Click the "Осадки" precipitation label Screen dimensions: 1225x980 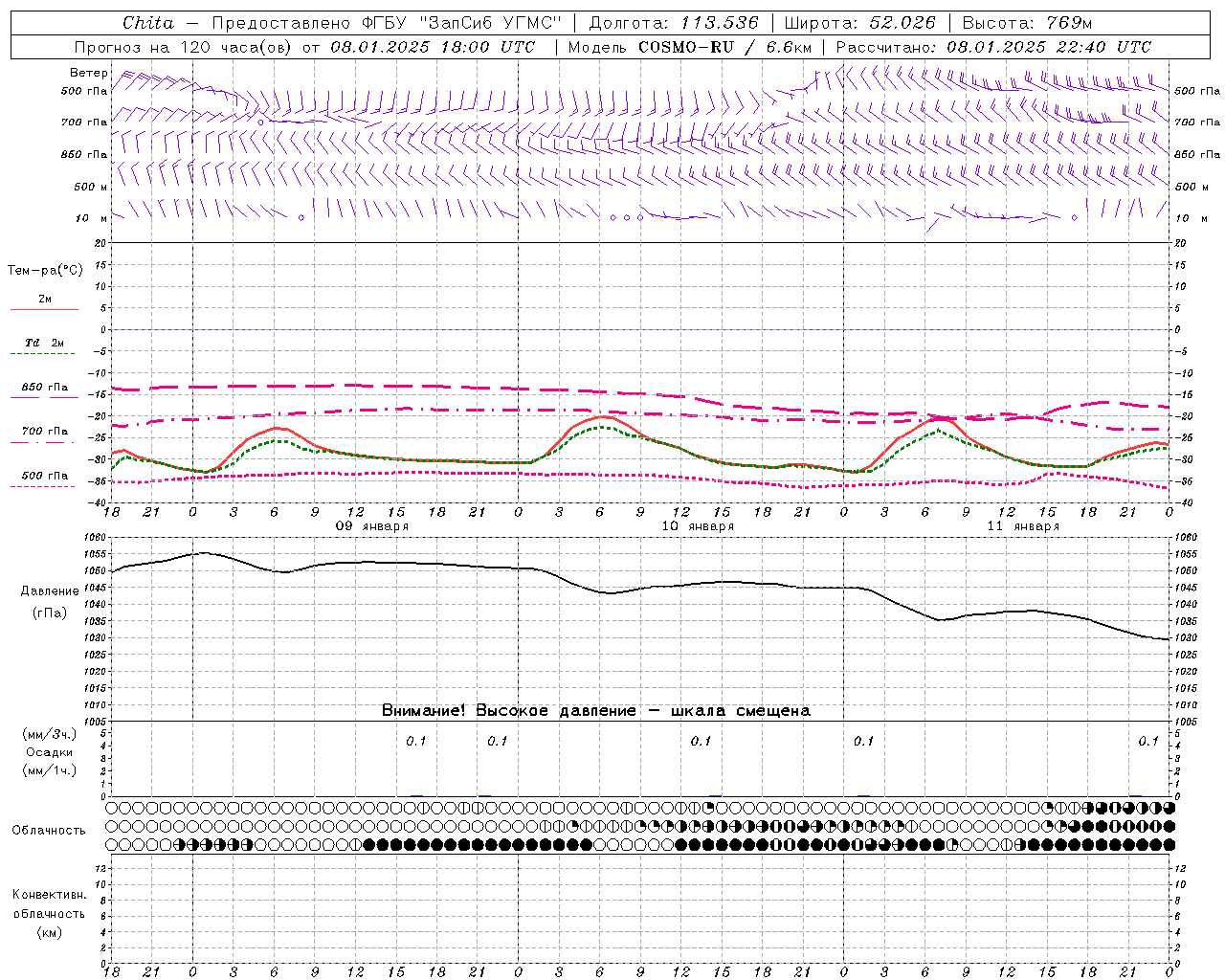[x=50, y=753]
